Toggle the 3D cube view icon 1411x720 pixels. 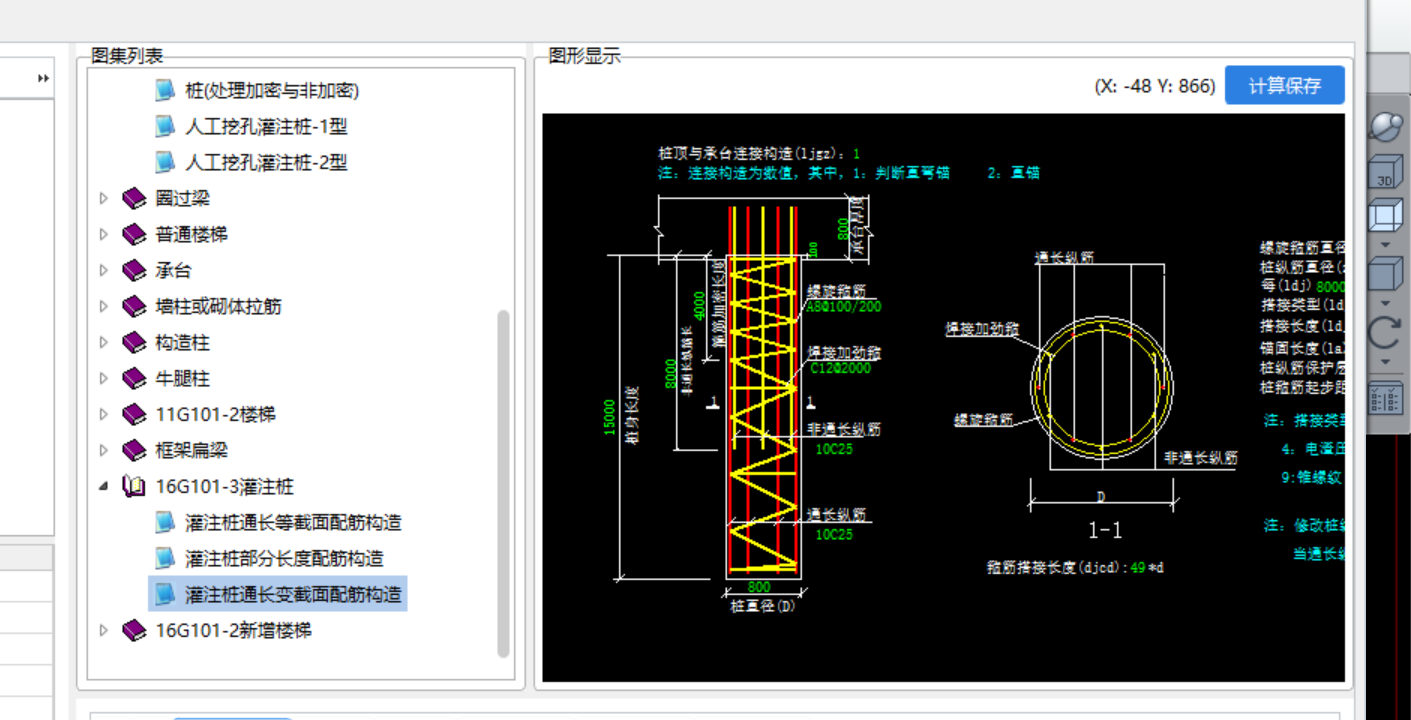click(1385, 172)
